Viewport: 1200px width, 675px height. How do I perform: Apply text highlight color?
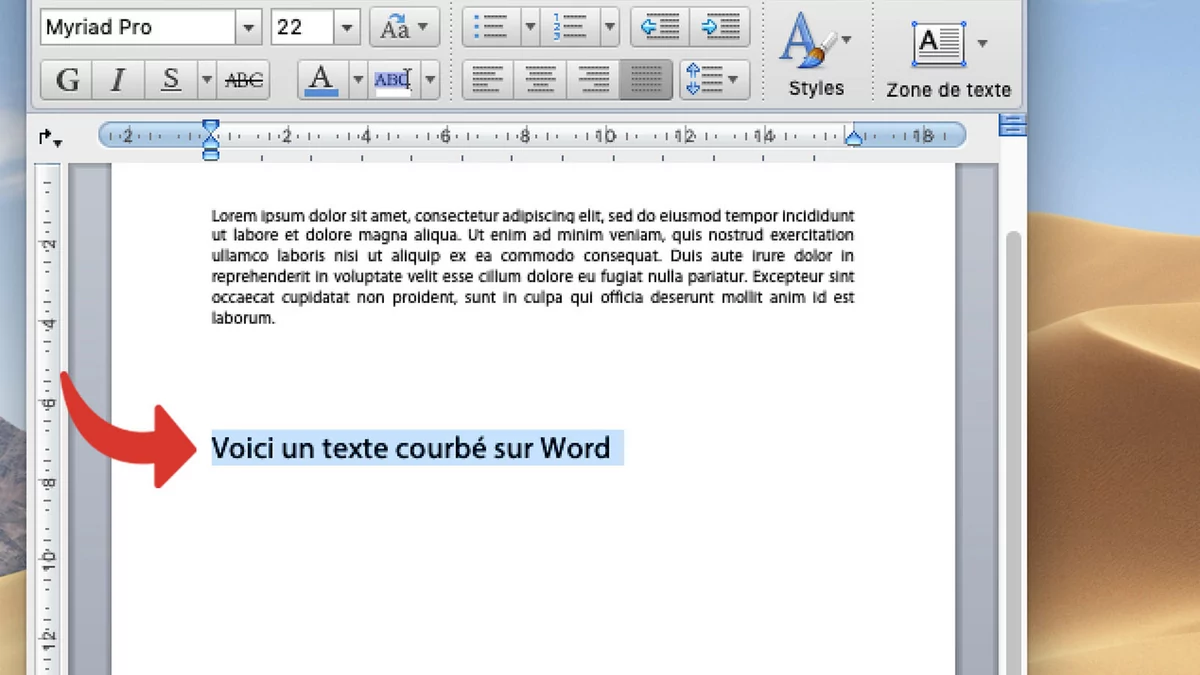click(393, 80)
